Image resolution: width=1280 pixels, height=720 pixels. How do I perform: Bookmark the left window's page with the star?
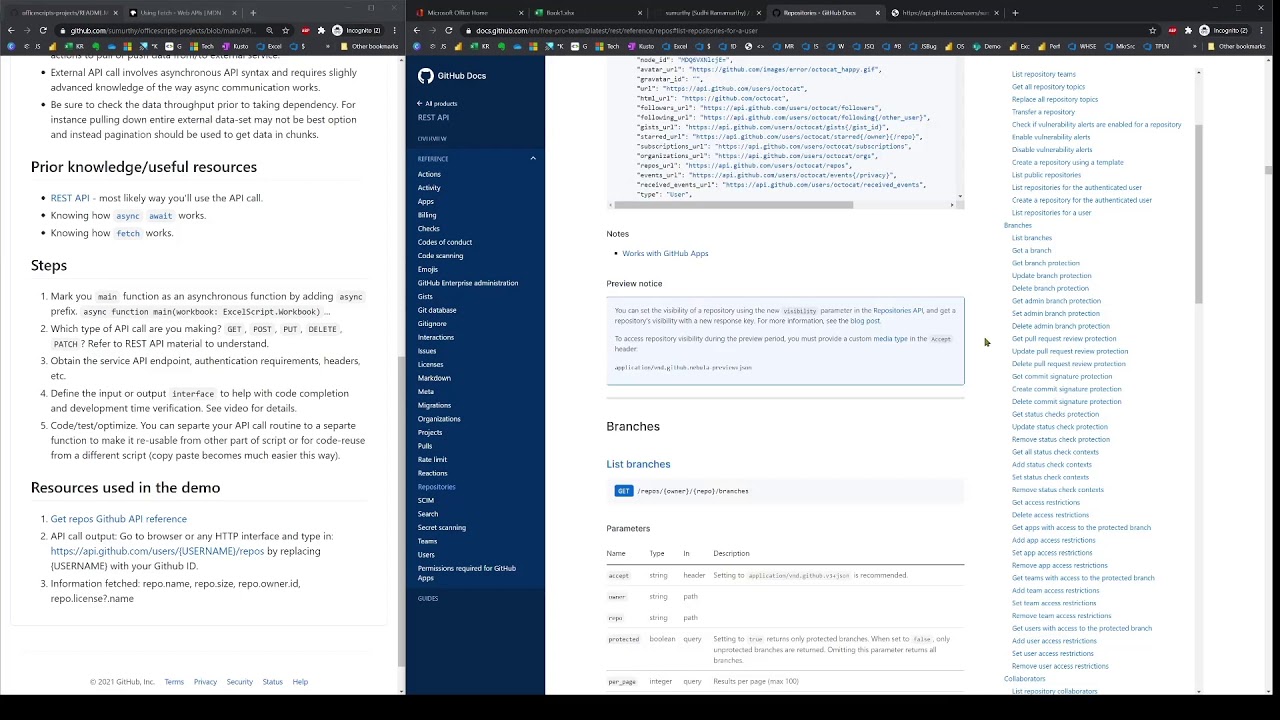(286, 30)
